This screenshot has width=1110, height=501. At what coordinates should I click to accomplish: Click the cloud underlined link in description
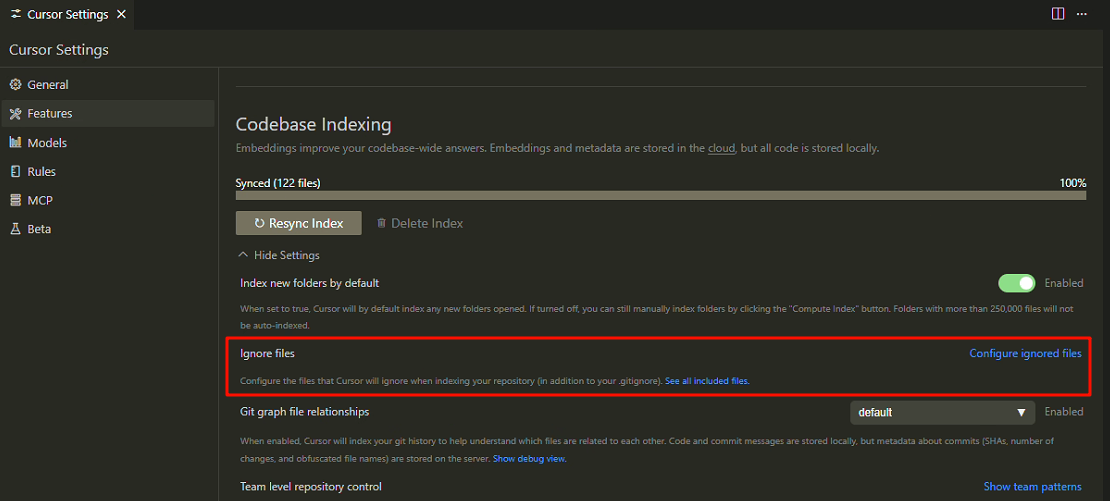tap(722, 149)
